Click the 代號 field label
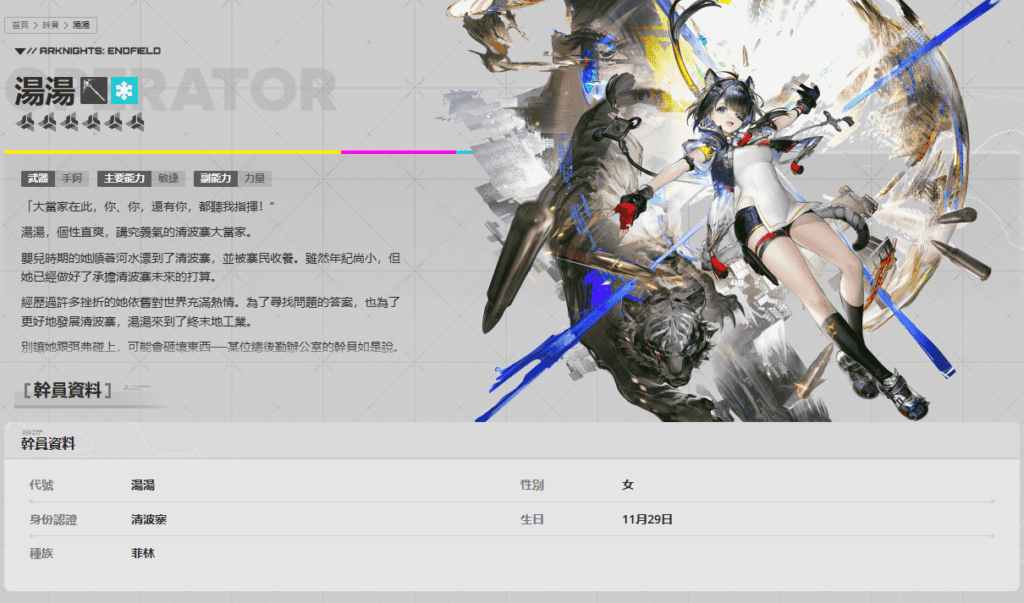1024x603 pixels. pyautogui.click(x=41, y=485)
